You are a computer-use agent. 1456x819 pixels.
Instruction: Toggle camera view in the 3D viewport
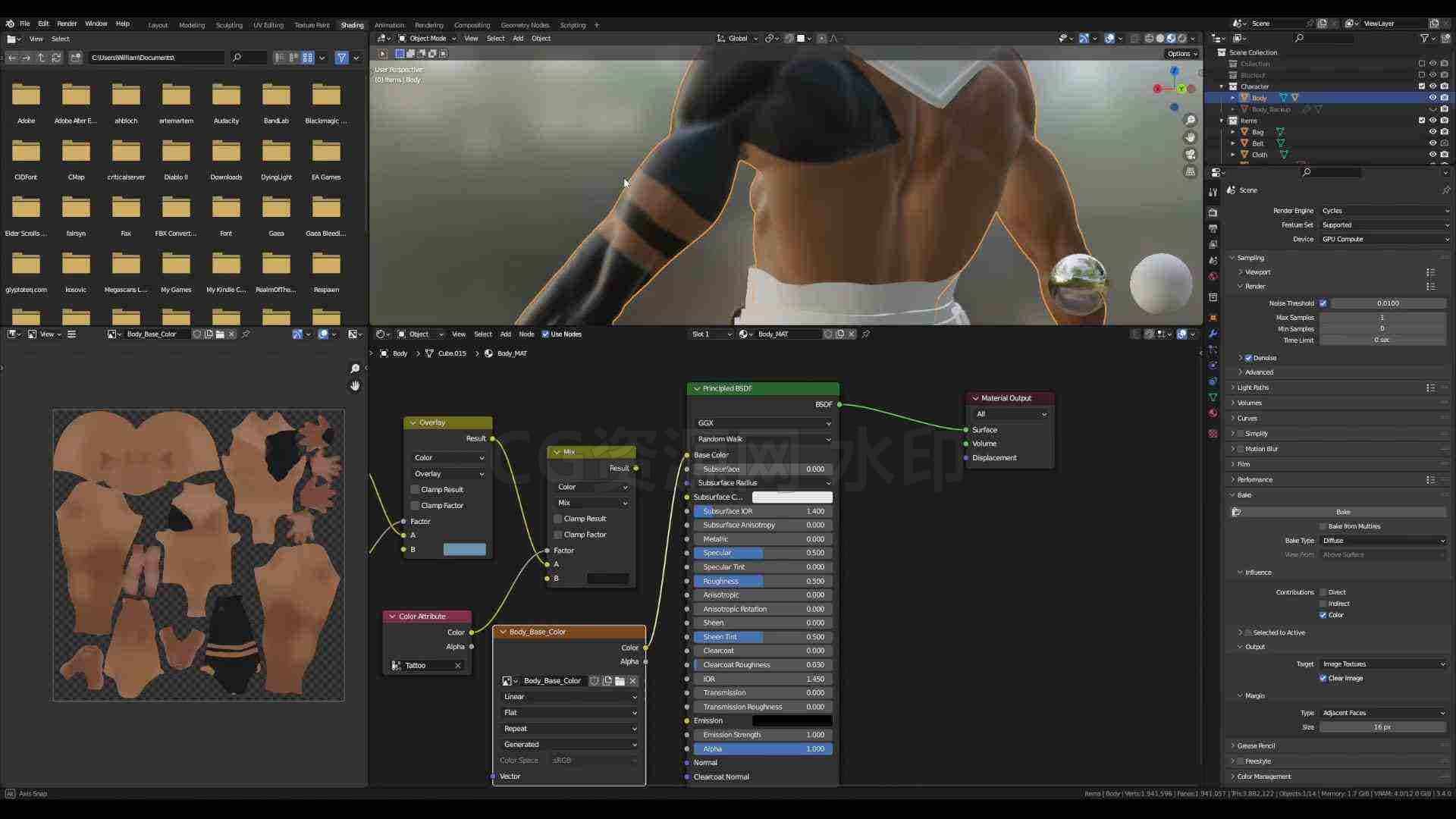(x=1190, y=155)
